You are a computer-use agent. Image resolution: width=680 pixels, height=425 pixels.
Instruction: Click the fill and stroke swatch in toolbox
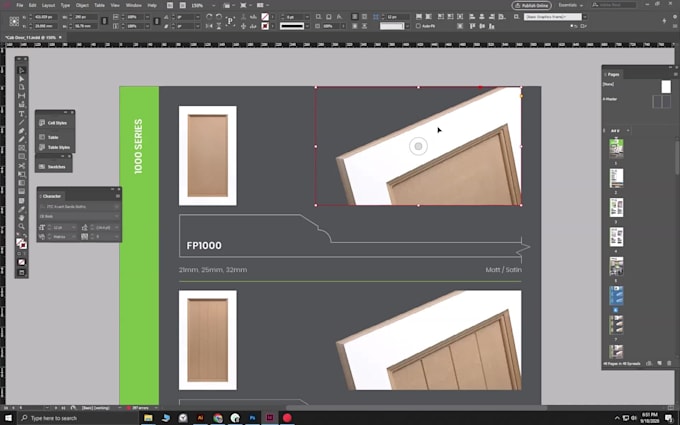coord(21,244)
